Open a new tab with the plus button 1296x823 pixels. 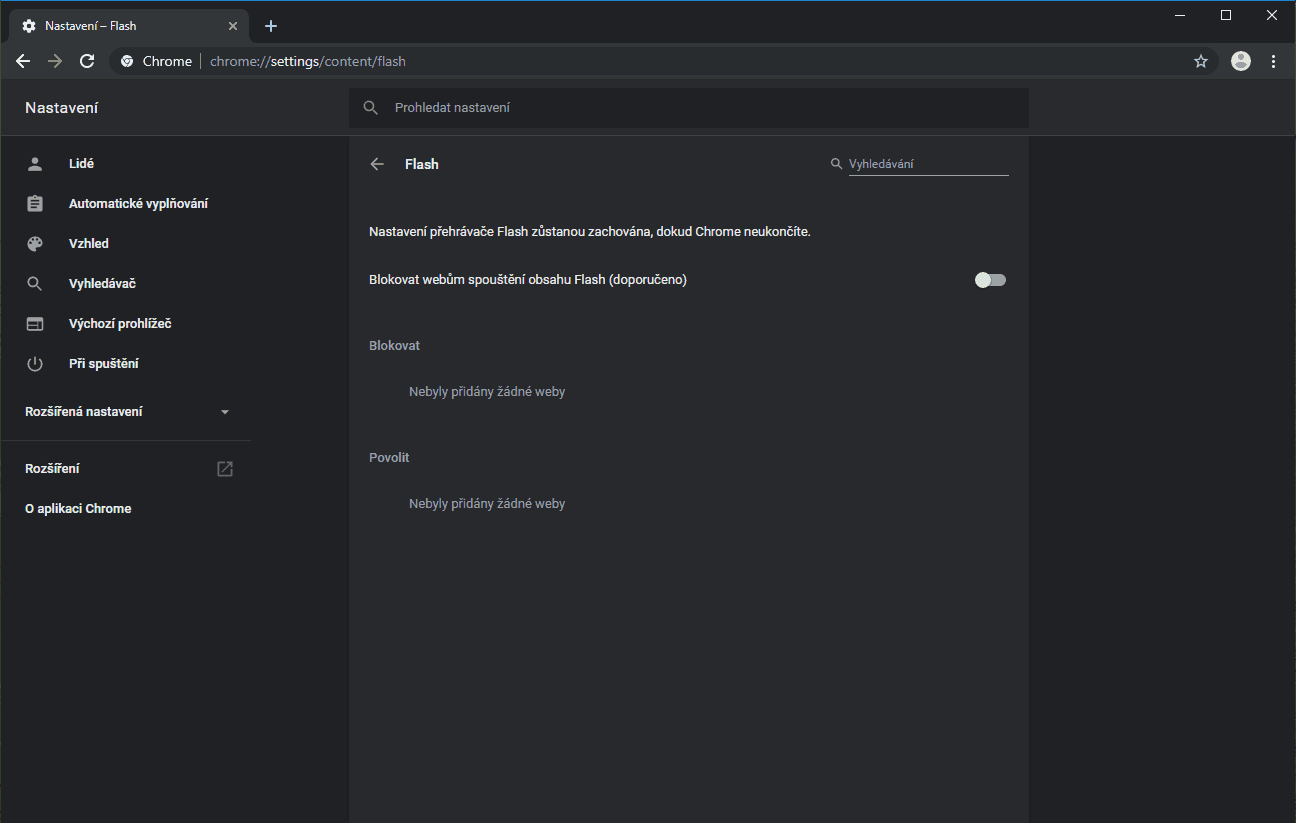point(270,25)
